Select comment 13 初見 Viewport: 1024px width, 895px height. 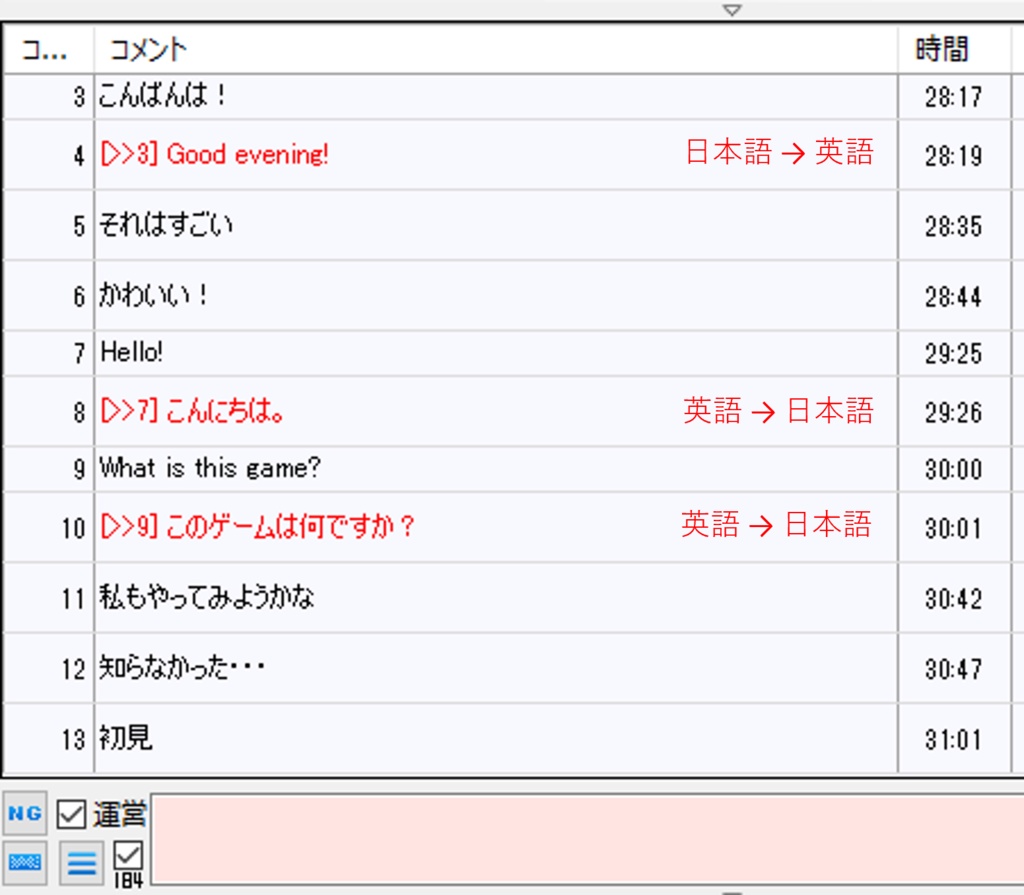[300, 740]
